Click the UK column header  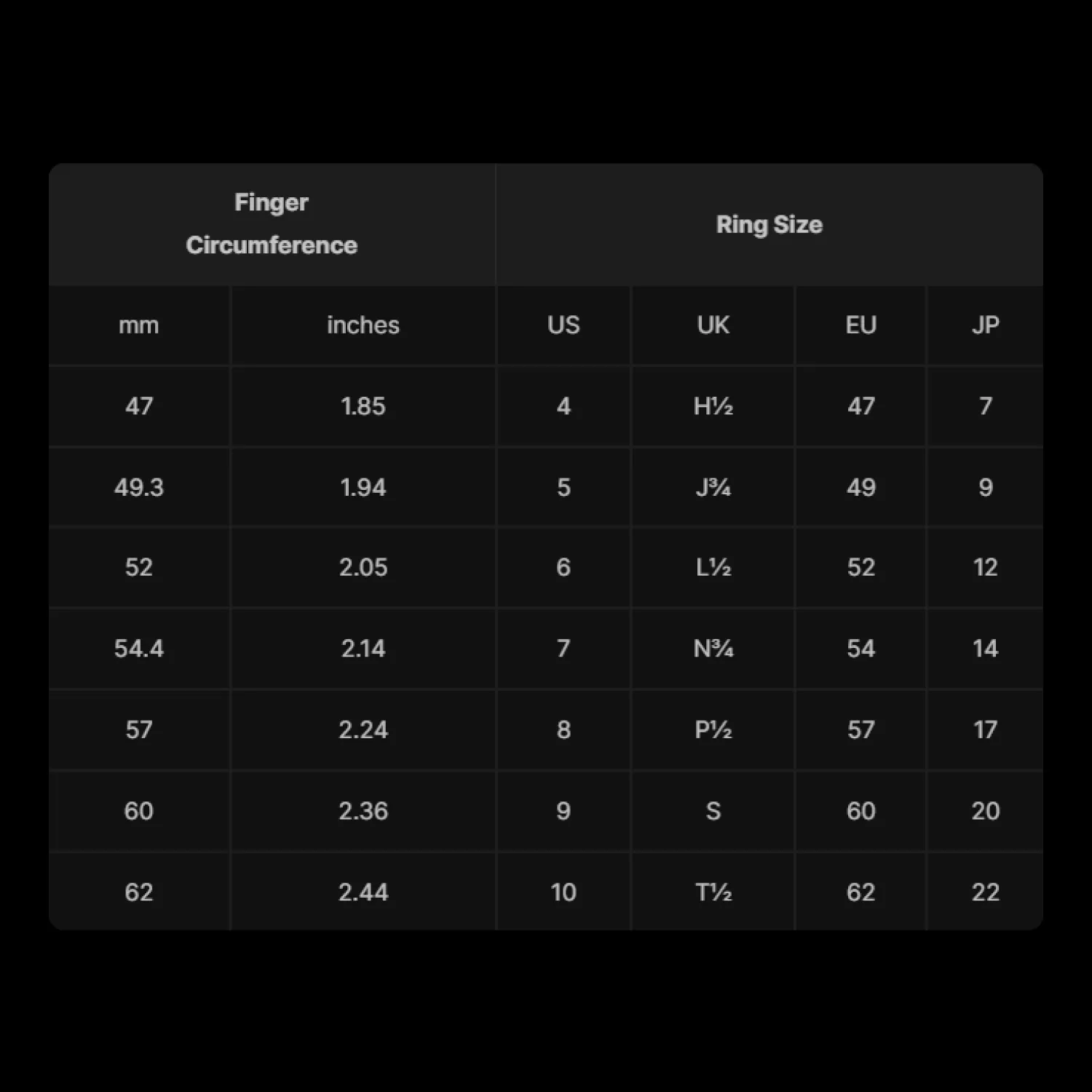[713, 325]
